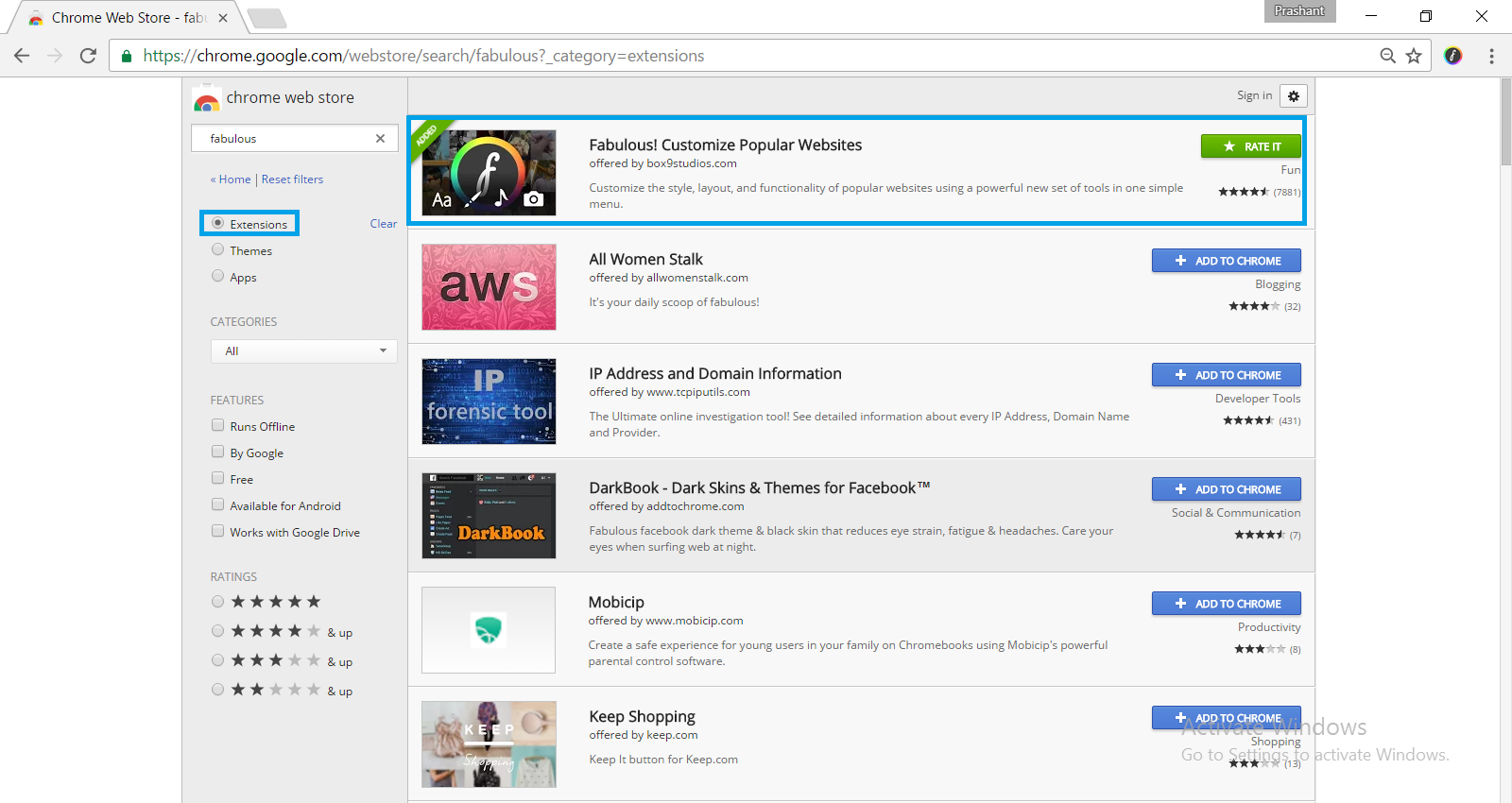Image resolution: width=1512 pixels, height=803 pixels.
Task: Open the Fabulous extension thumbnail
Action: 489,173
